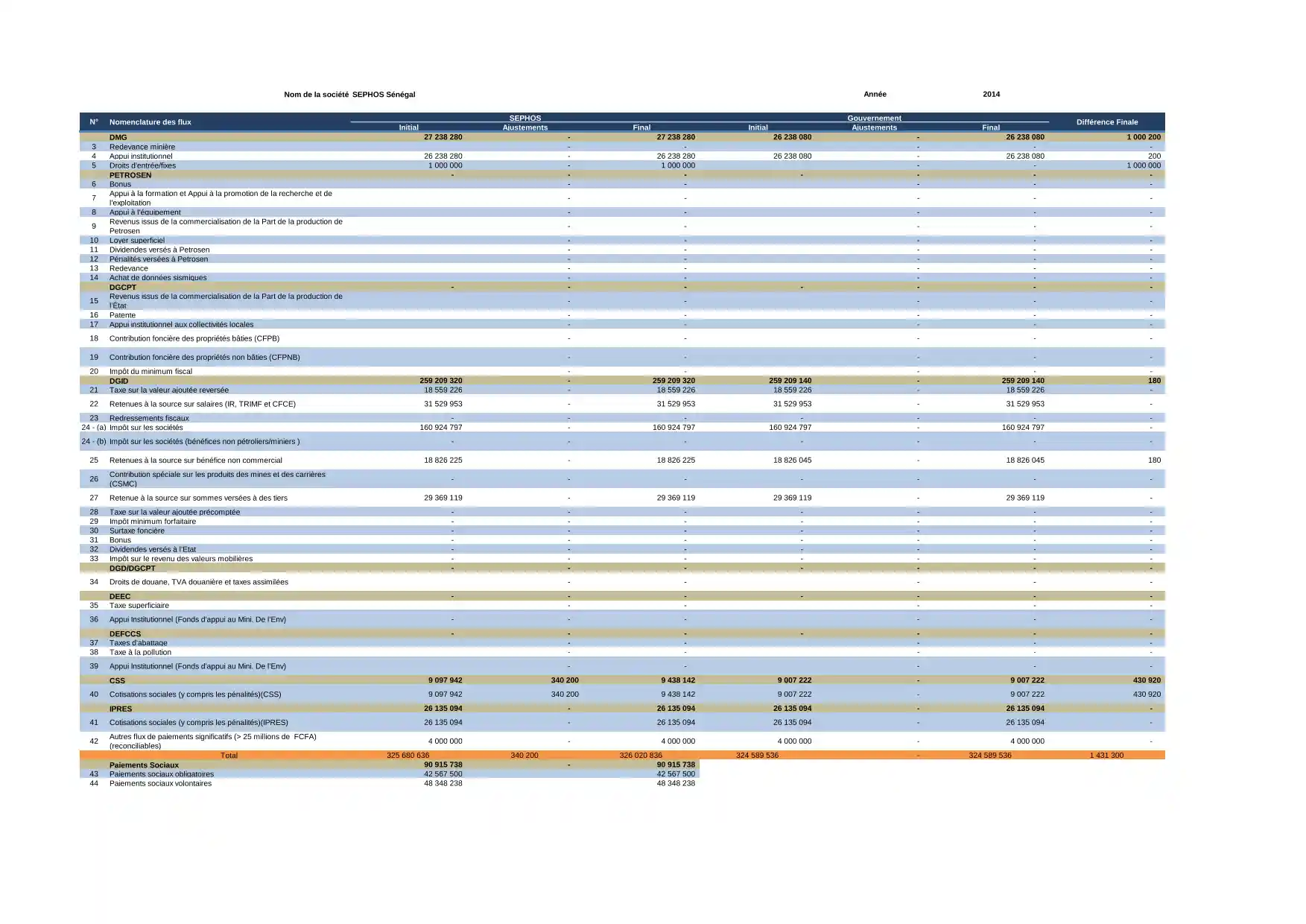
Task: Click the 'Appui institutionnel' row label
Action: (x=140, y=156)
